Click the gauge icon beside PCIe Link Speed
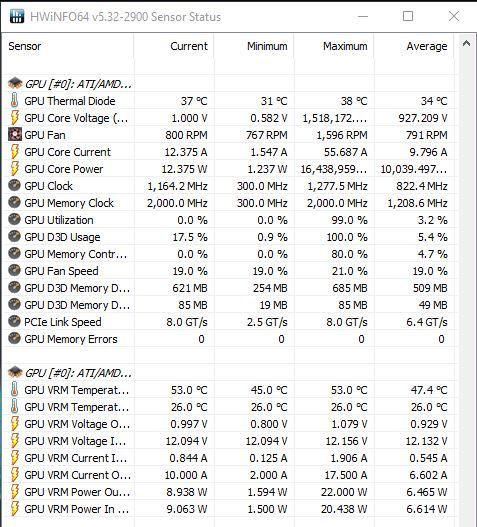The width and height of the screenshot is (477, 527). [x=14, y=321]
